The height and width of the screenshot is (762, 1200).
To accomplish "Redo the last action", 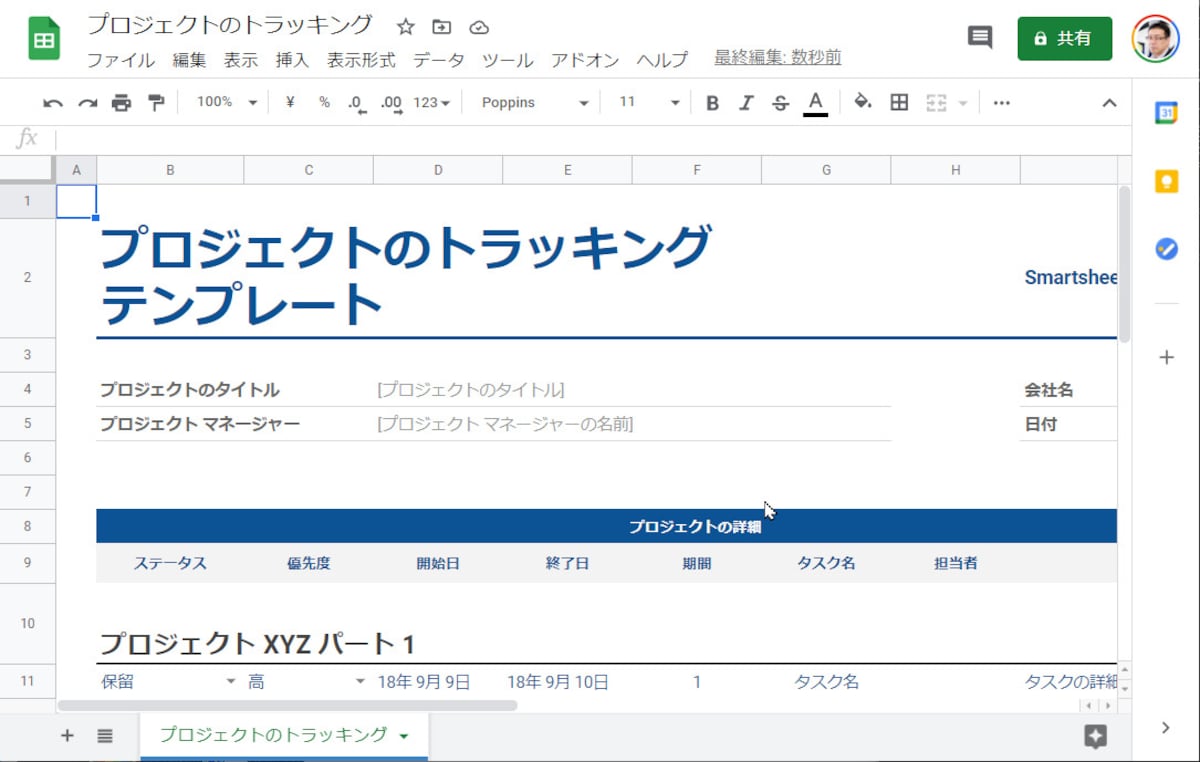I will coord(88,102).
